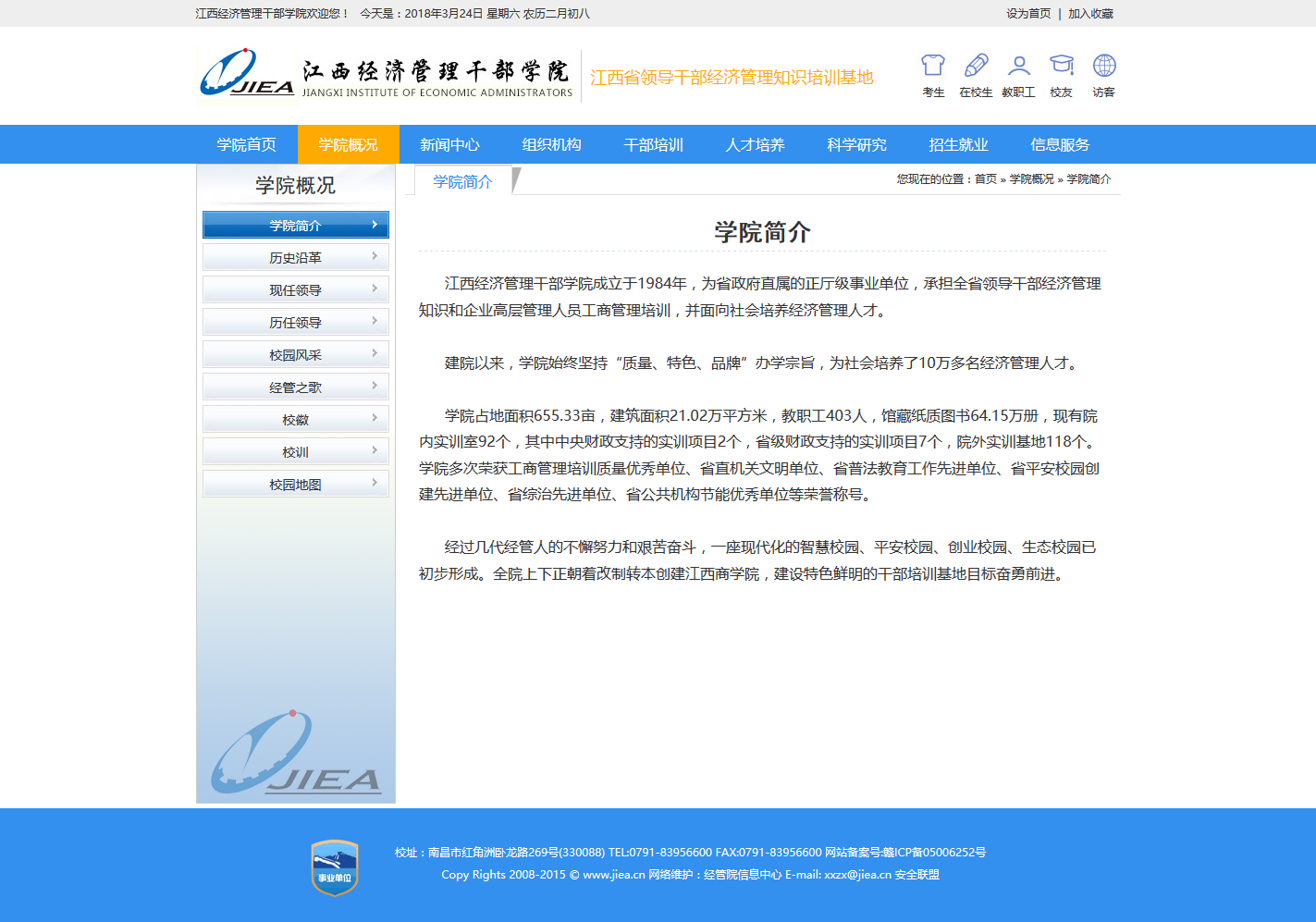This screenshot has width=1316, height=922.
Task: Open the 组织机构 navigation item
Action: click(552, 144)
